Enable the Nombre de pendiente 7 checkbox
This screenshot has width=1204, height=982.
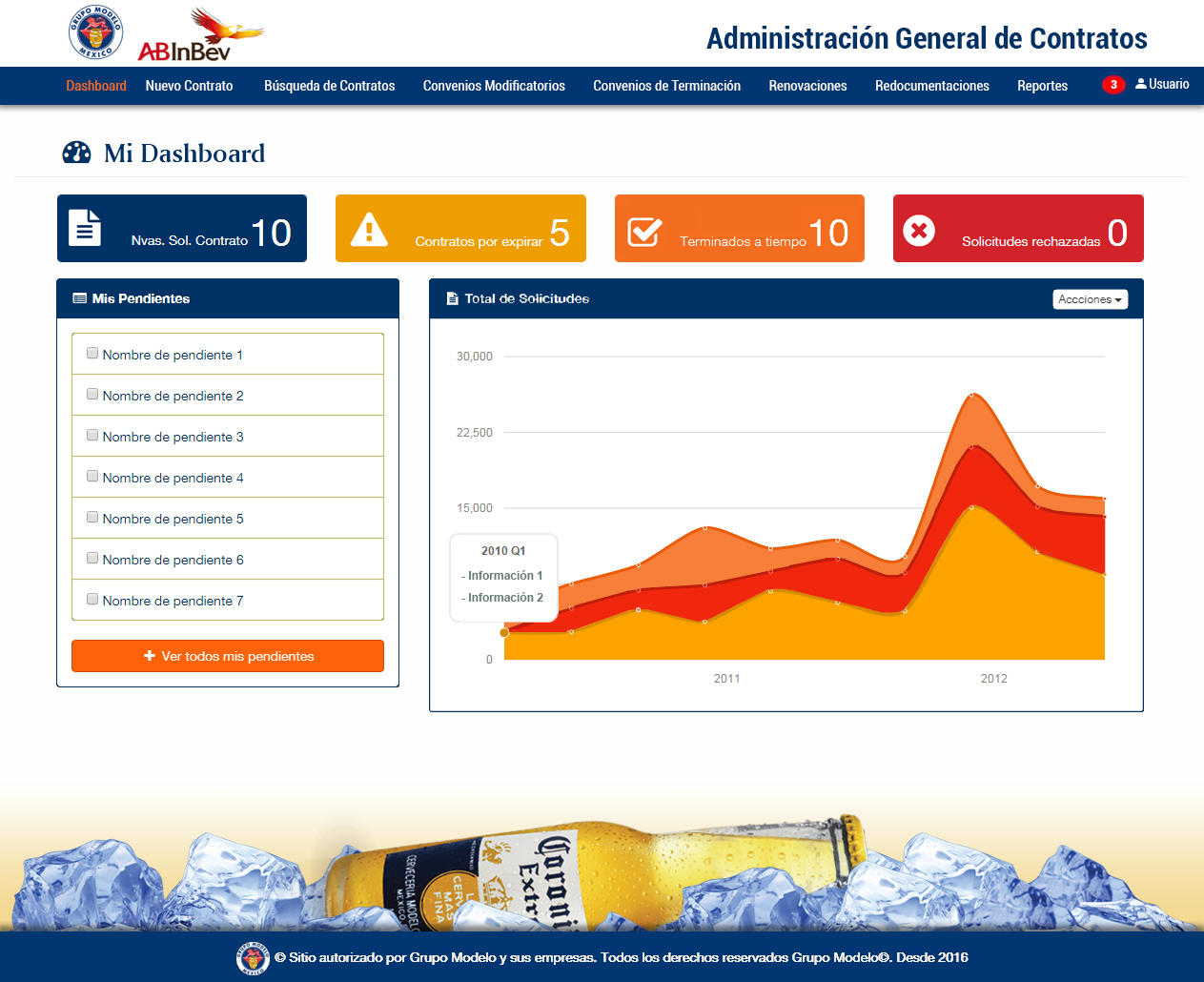(x=92, y=600)
